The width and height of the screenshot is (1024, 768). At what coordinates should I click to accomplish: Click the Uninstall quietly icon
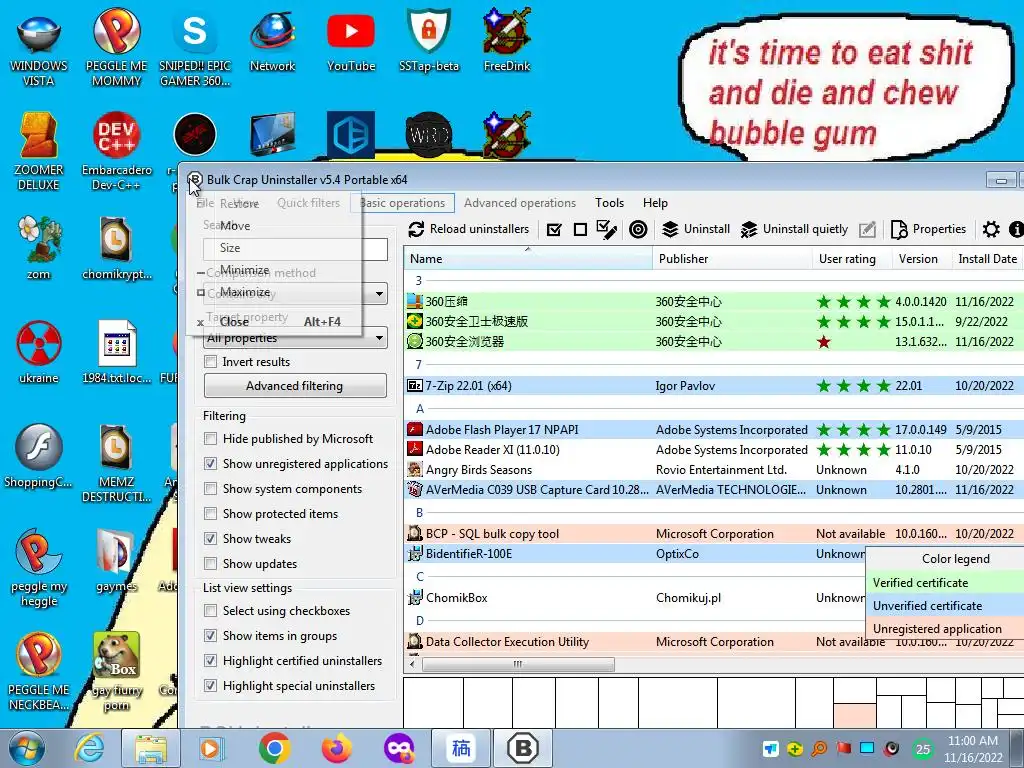tap(749, 229)
